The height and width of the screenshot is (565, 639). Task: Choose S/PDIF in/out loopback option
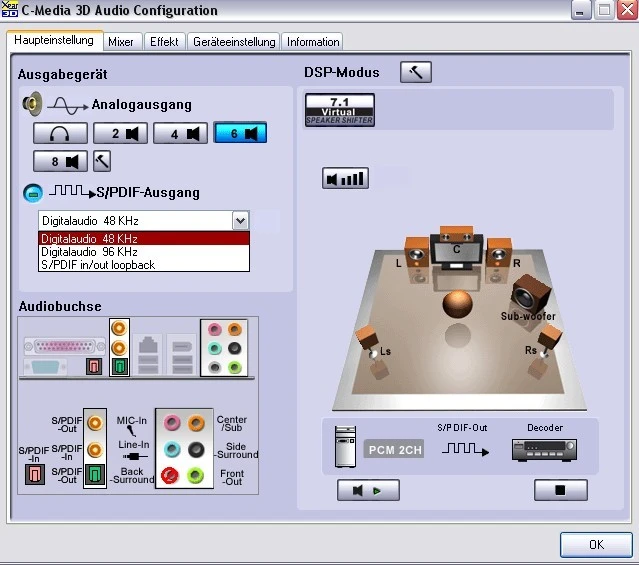pyautogui.click(x=98, y=265)
